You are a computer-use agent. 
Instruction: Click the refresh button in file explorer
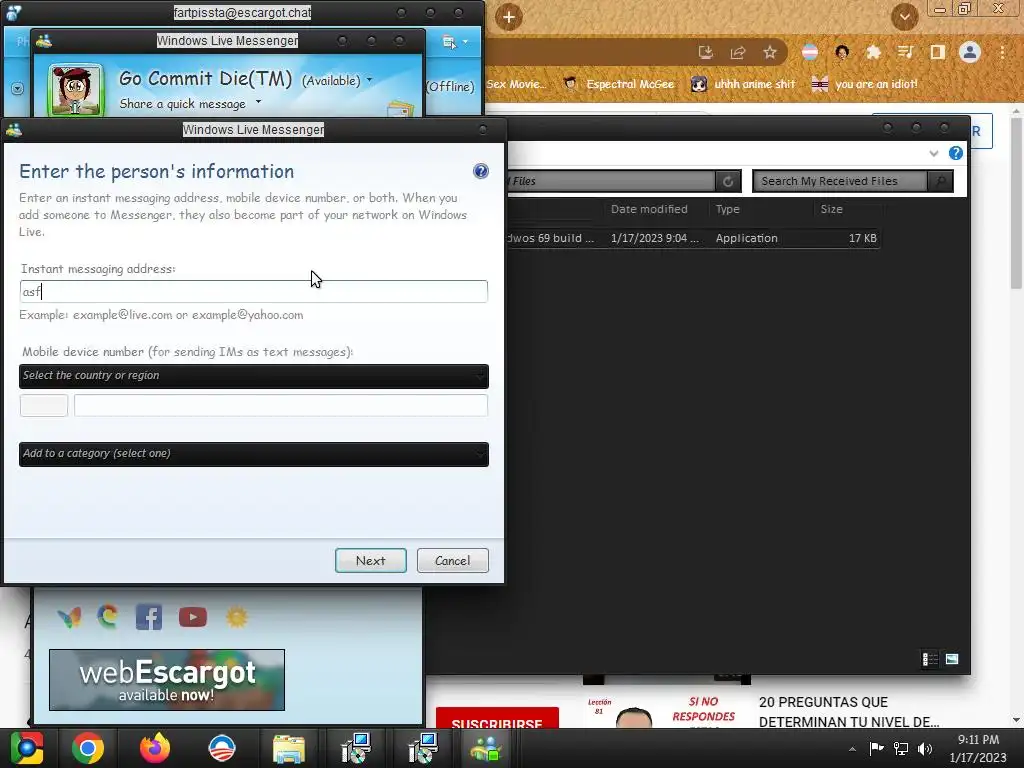[x=728, y=182]
